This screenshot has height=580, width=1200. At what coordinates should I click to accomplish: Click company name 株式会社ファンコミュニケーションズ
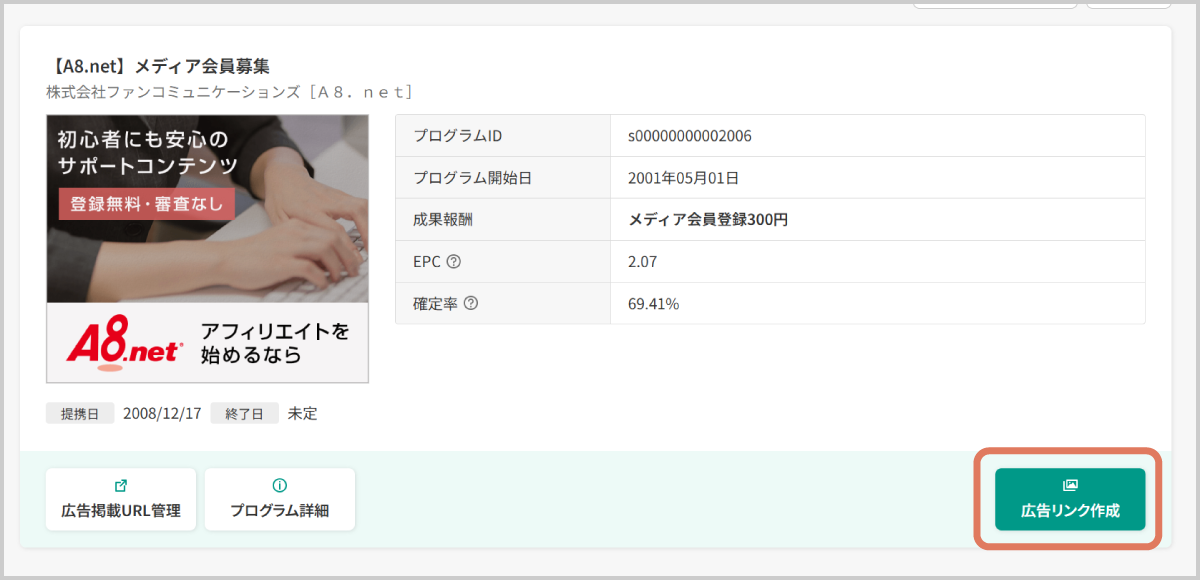tap(173, 92)
